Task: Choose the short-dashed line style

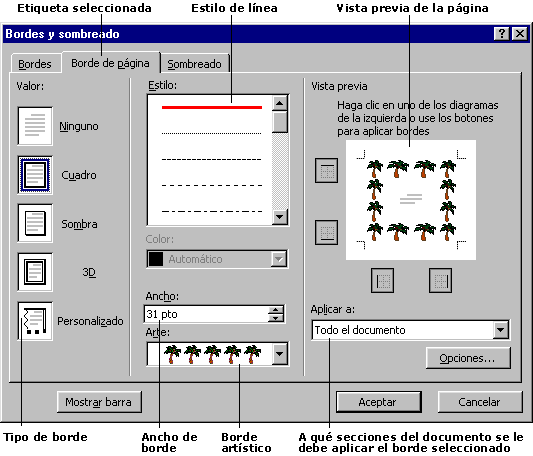Action: coord(212,159)
